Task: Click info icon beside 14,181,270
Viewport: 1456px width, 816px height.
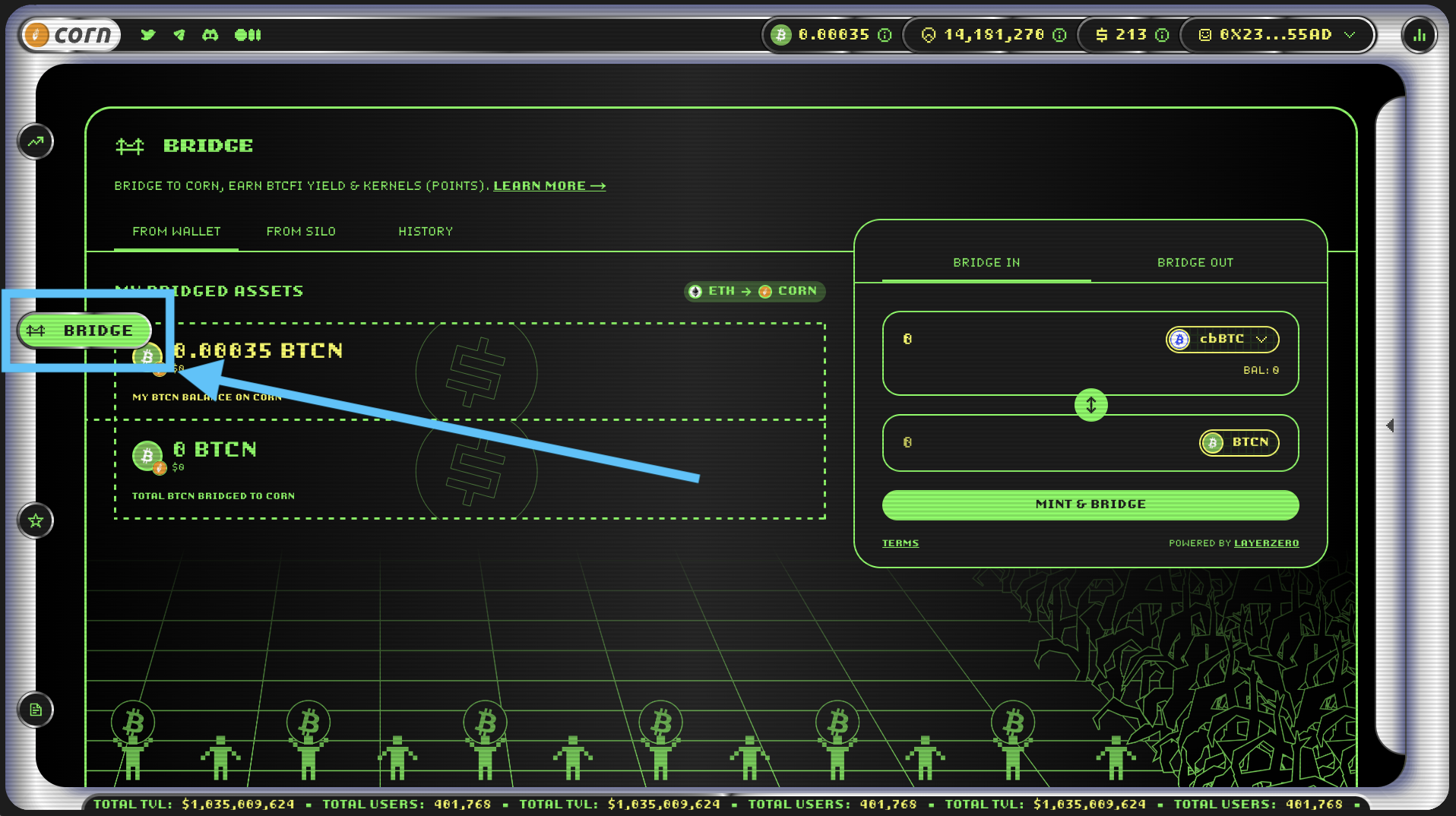Action: (x=1059, y=35)
